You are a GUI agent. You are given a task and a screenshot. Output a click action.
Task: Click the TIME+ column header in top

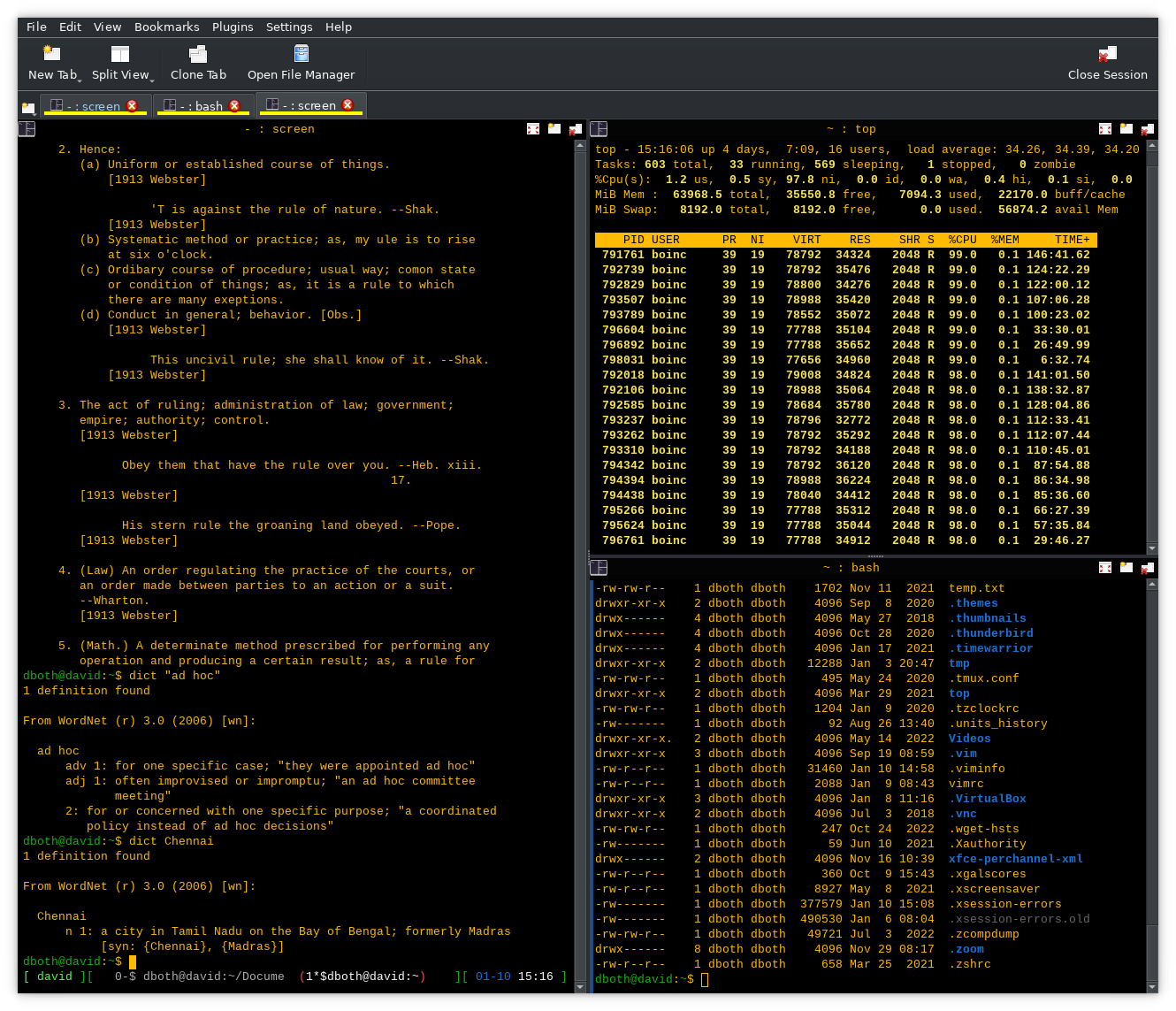[1072, 240]
